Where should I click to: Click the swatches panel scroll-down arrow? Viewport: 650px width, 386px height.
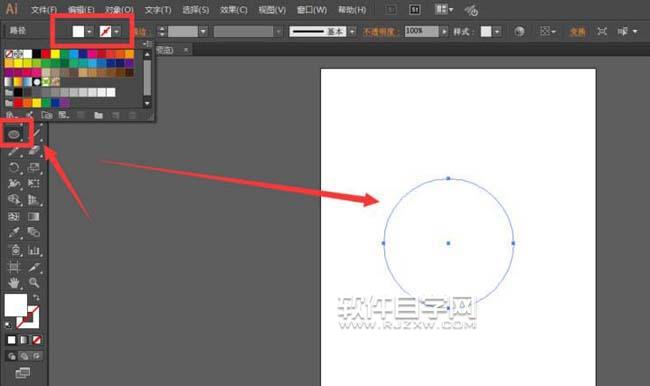click(x=147, y=103)
